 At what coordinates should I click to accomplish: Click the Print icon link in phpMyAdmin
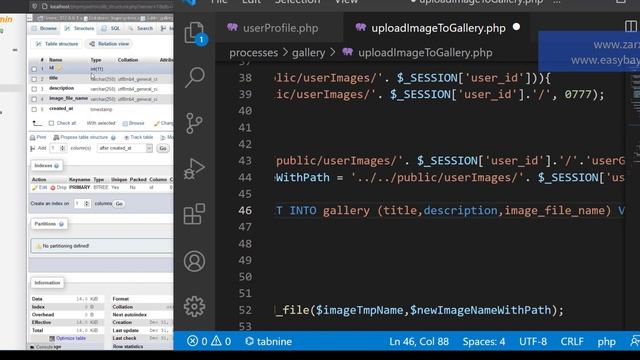(38, 138)
